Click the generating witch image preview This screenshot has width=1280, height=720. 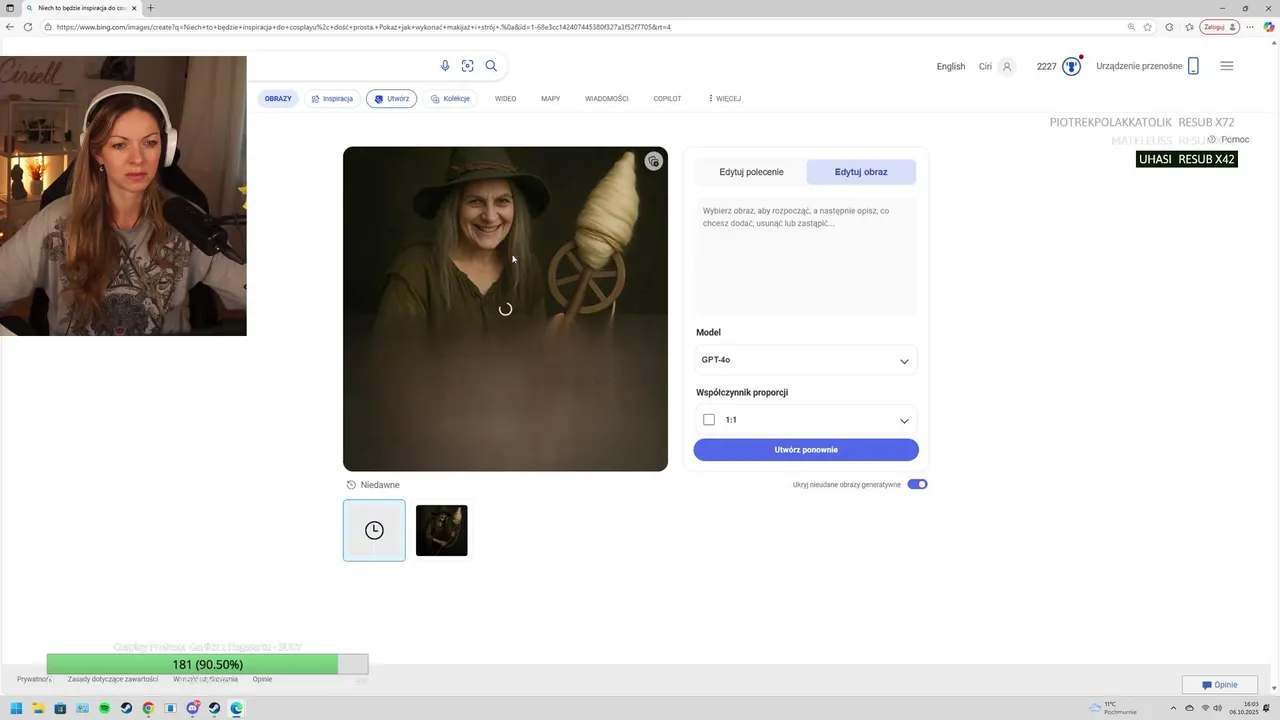click(505, 309)
